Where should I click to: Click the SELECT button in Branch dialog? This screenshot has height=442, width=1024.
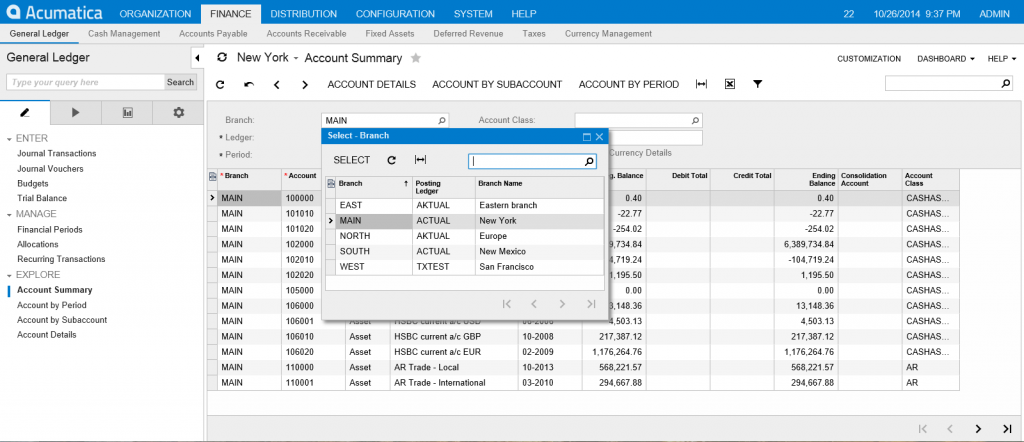[351, 160]
